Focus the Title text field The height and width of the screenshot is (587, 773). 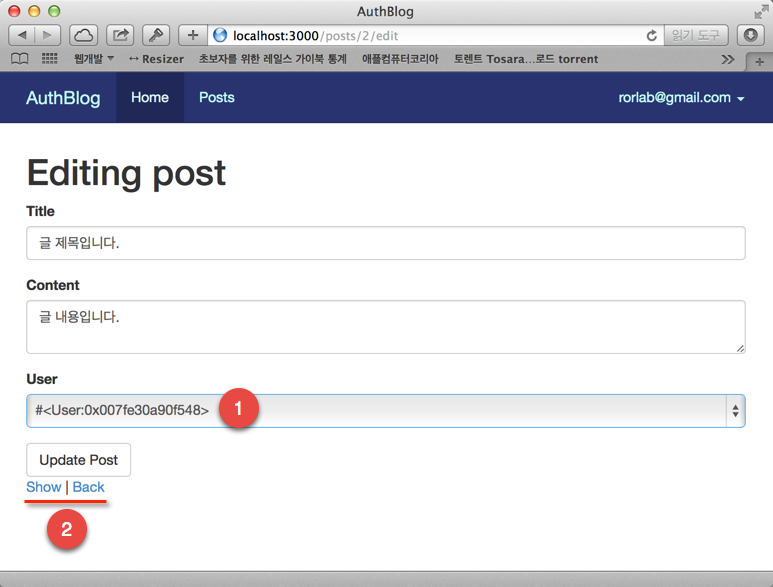coord(385,243)
